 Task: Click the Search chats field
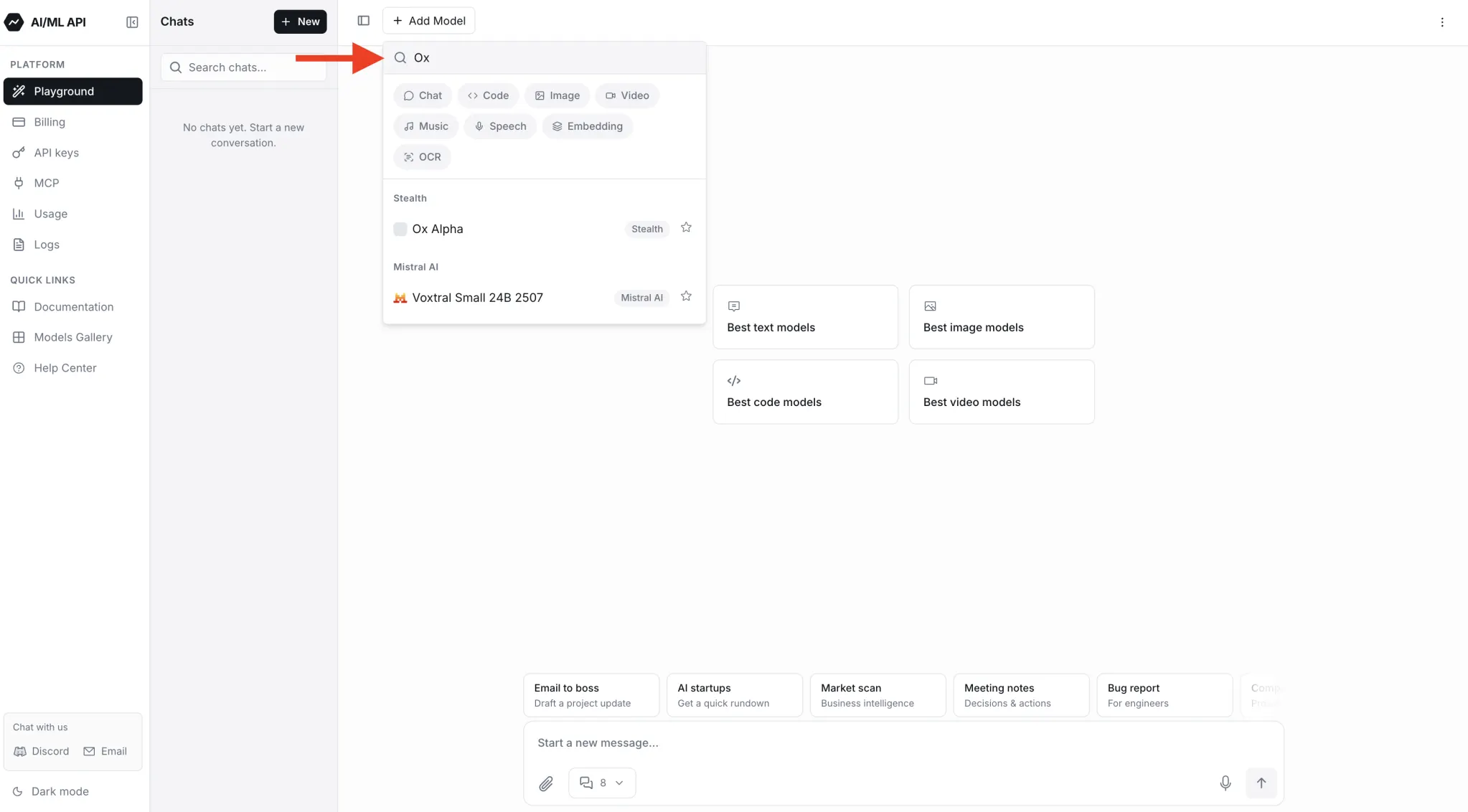(x=243, y=67)
